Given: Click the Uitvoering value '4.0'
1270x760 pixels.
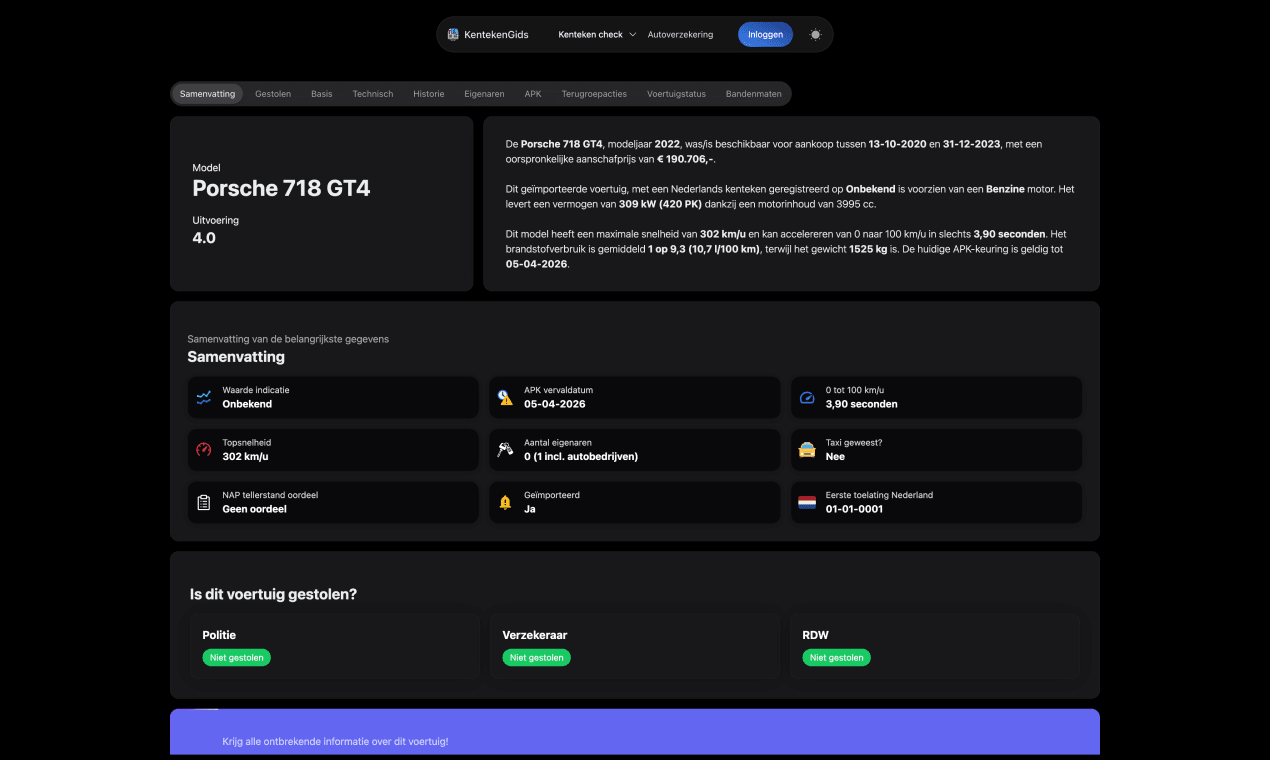Looking at the screenshot, I should [204, 238].
